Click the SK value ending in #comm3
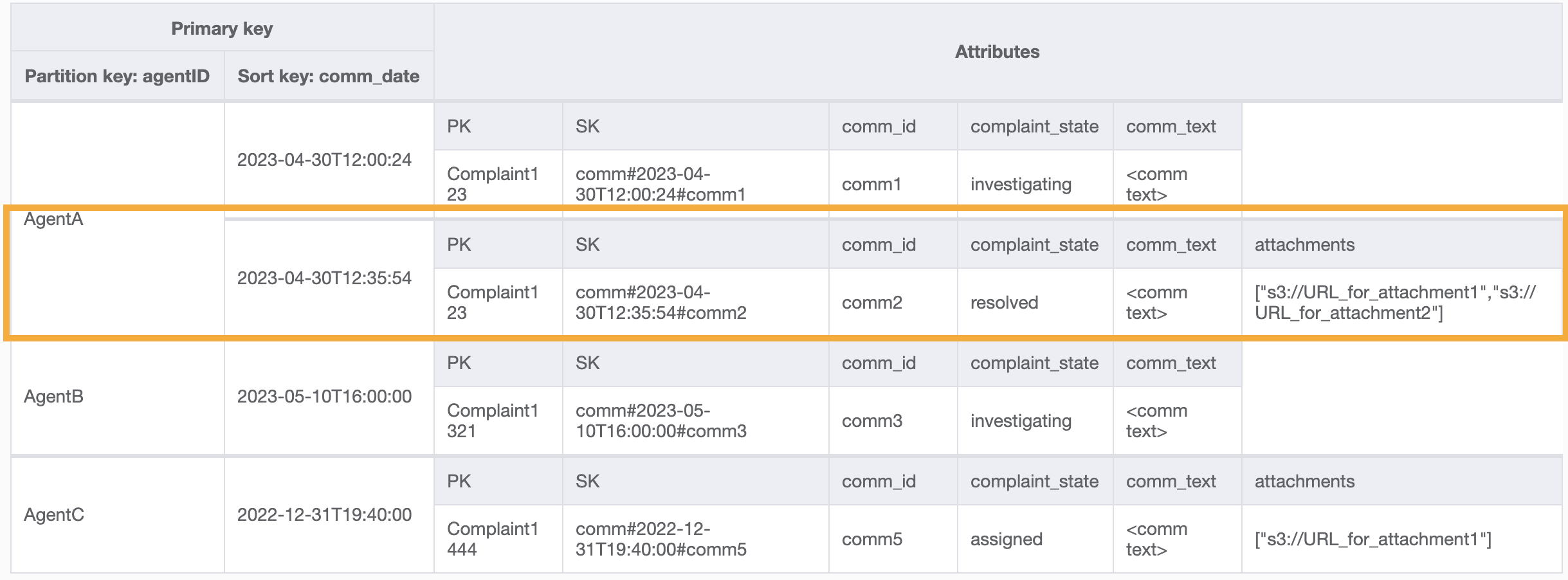Screen dimensions: 1568x580 click(x=661, y=421)
